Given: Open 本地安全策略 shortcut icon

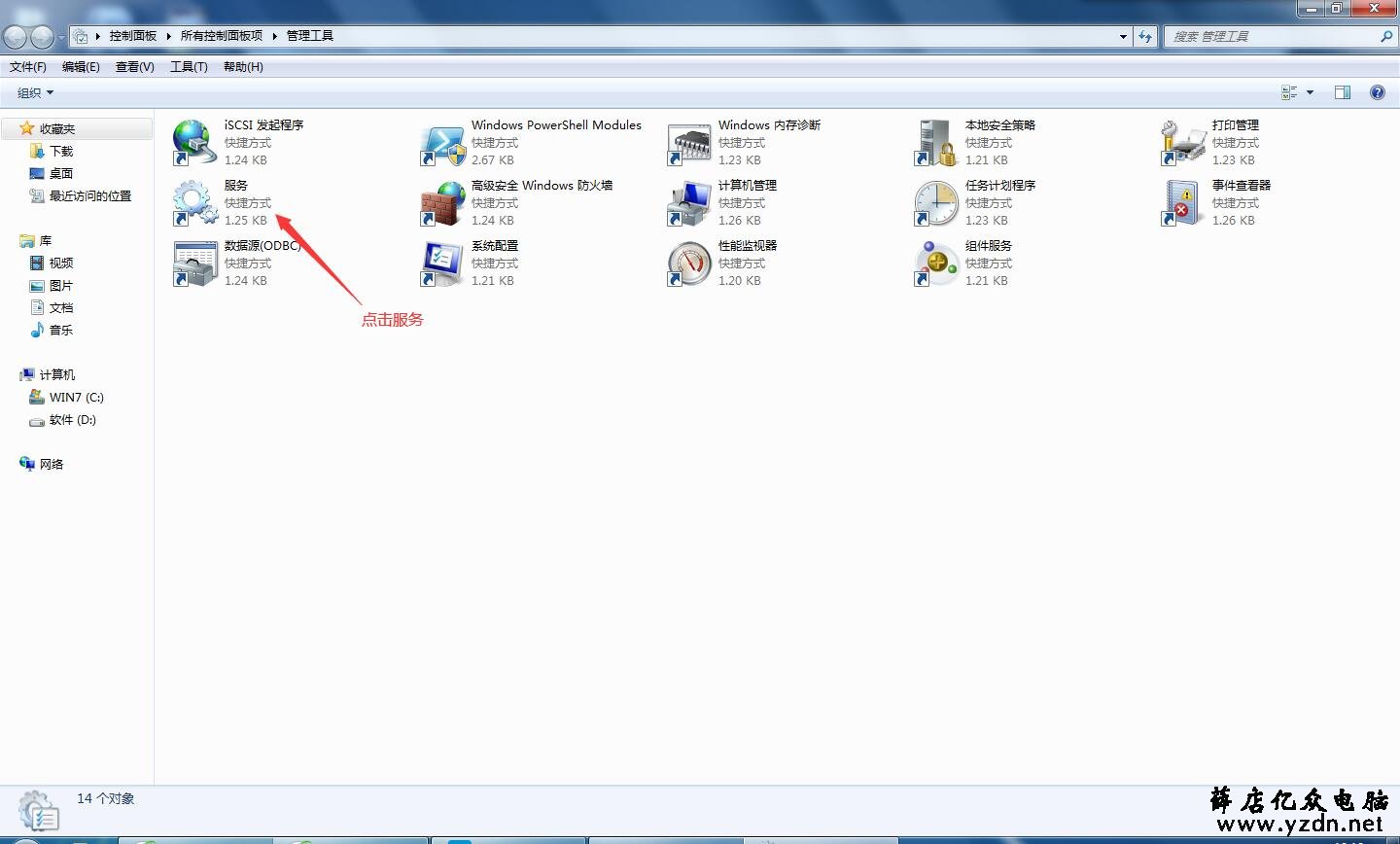Looking at the screenshot, I should [x=936, y=142].
